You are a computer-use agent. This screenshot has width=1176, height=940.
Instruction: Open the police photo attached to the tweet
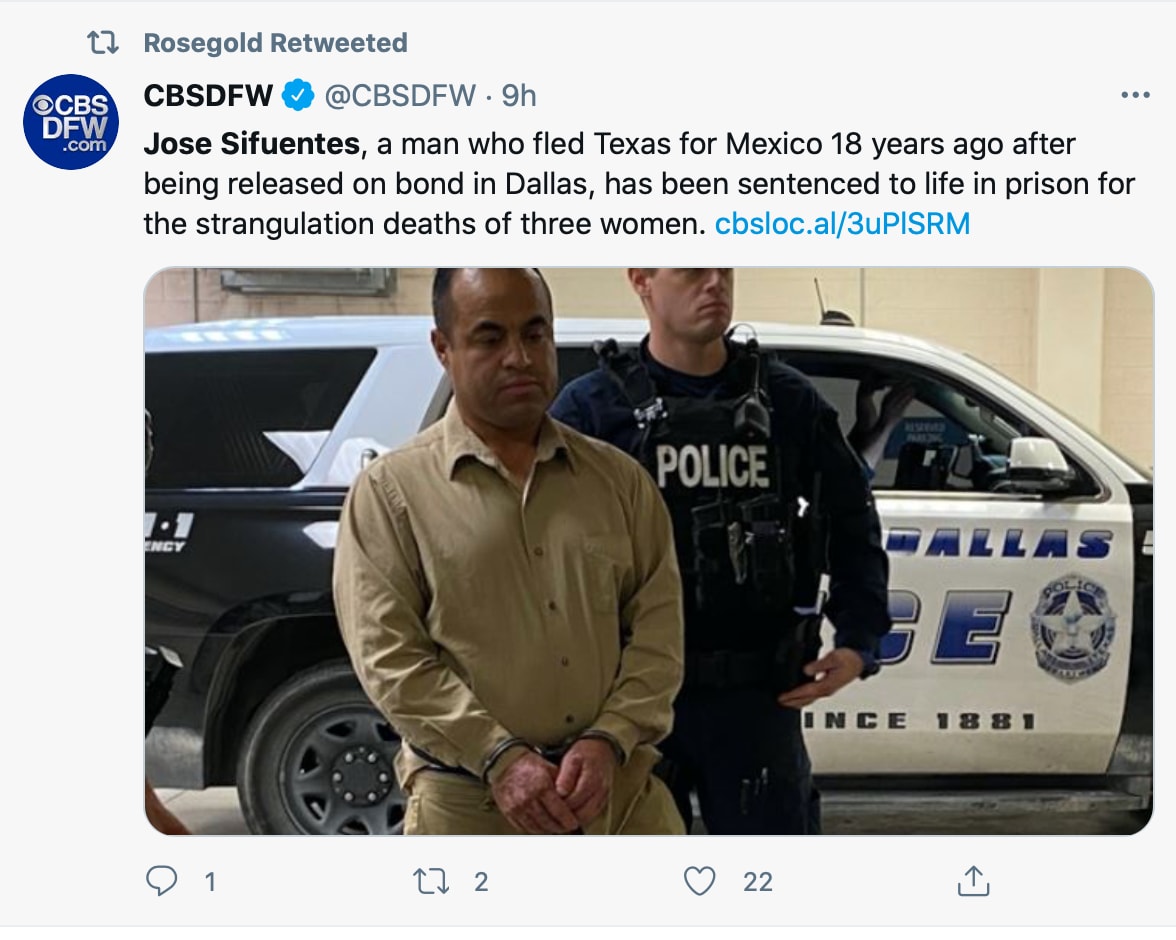tap(648, 551)
